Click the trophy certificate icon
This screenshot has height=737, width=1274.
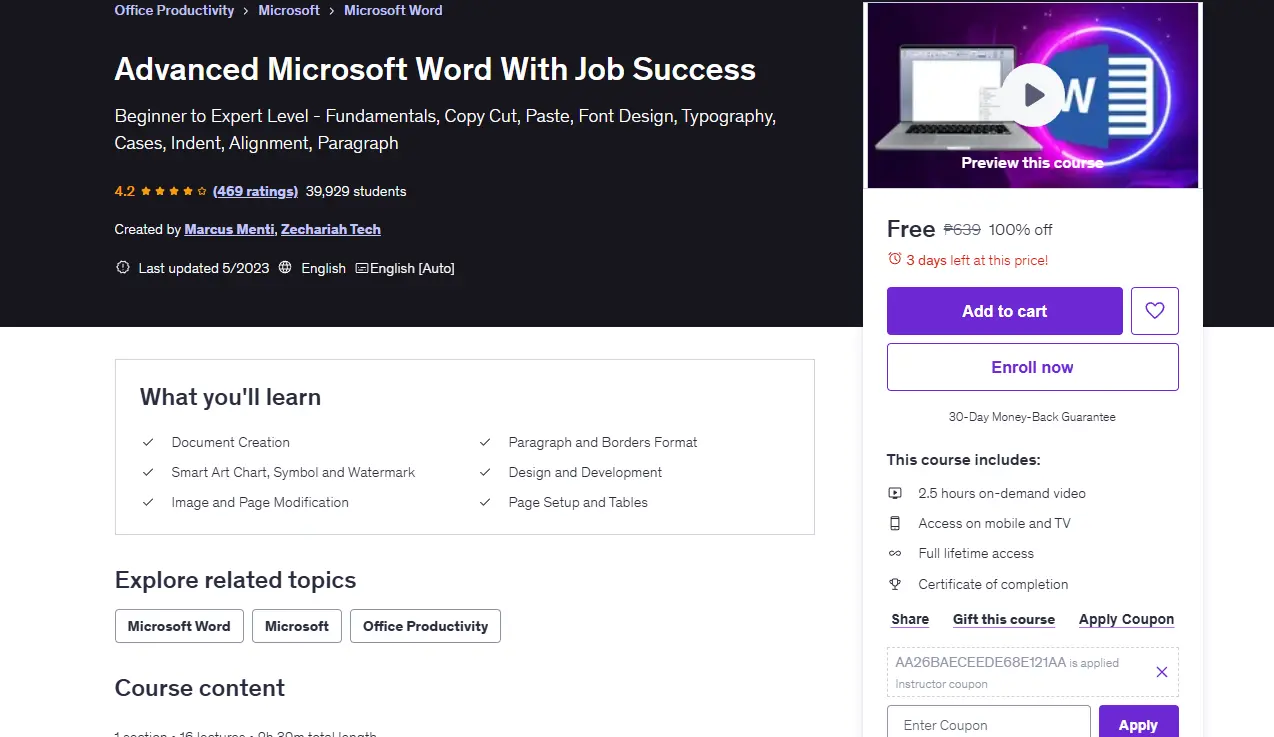895,584
